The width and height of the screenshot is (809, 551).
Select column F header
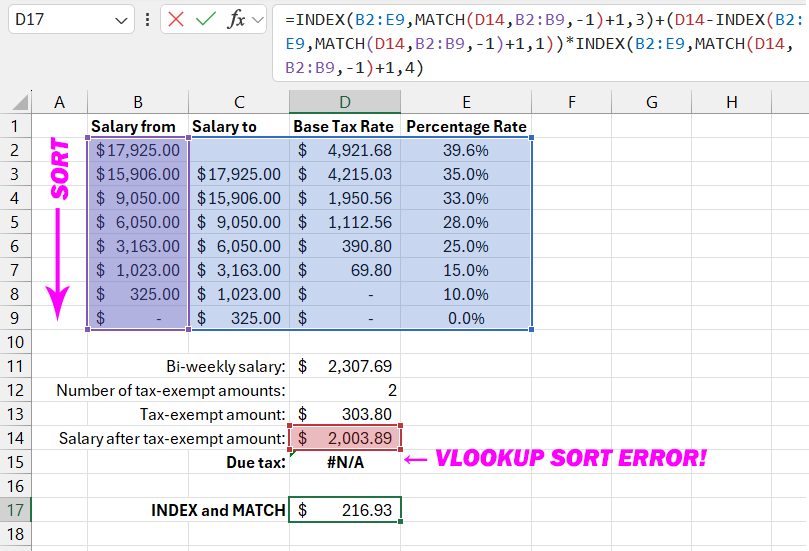point(571,102)
